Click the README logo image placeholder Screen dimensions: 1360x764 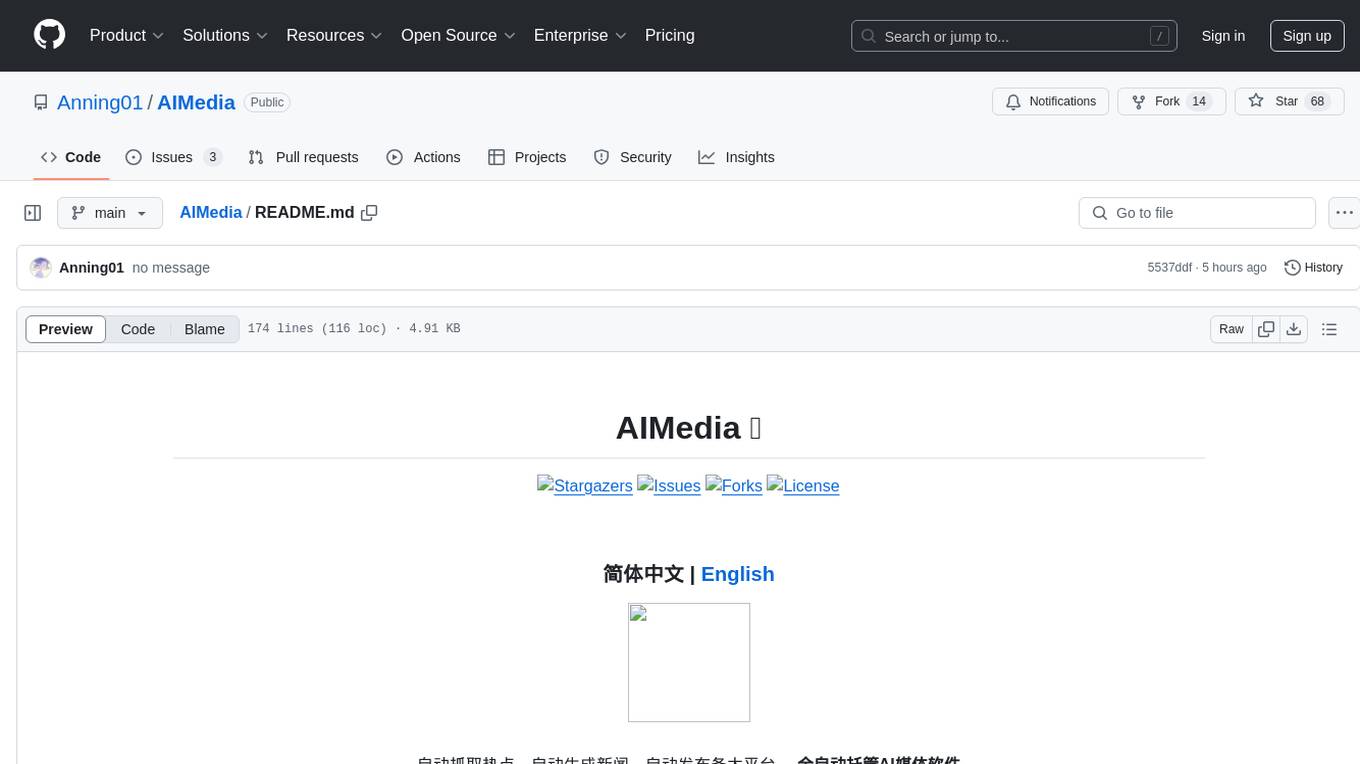point(689,662)
